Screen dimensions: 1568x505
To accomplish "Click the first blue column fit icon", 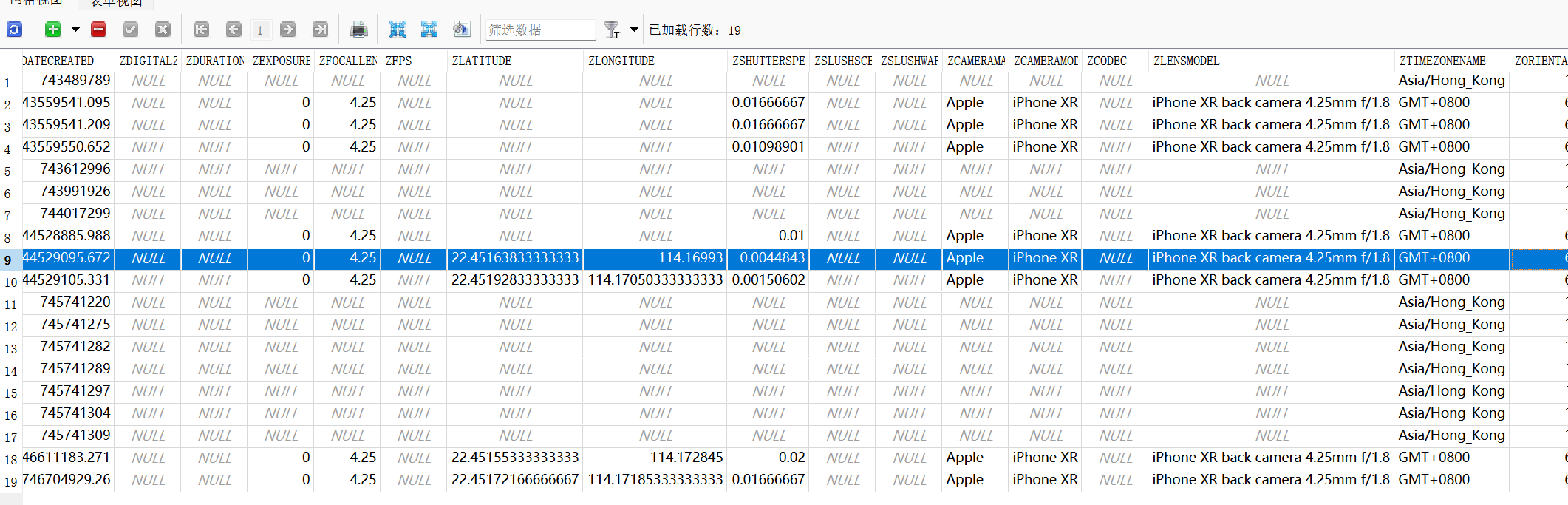I will pos(398,30).
